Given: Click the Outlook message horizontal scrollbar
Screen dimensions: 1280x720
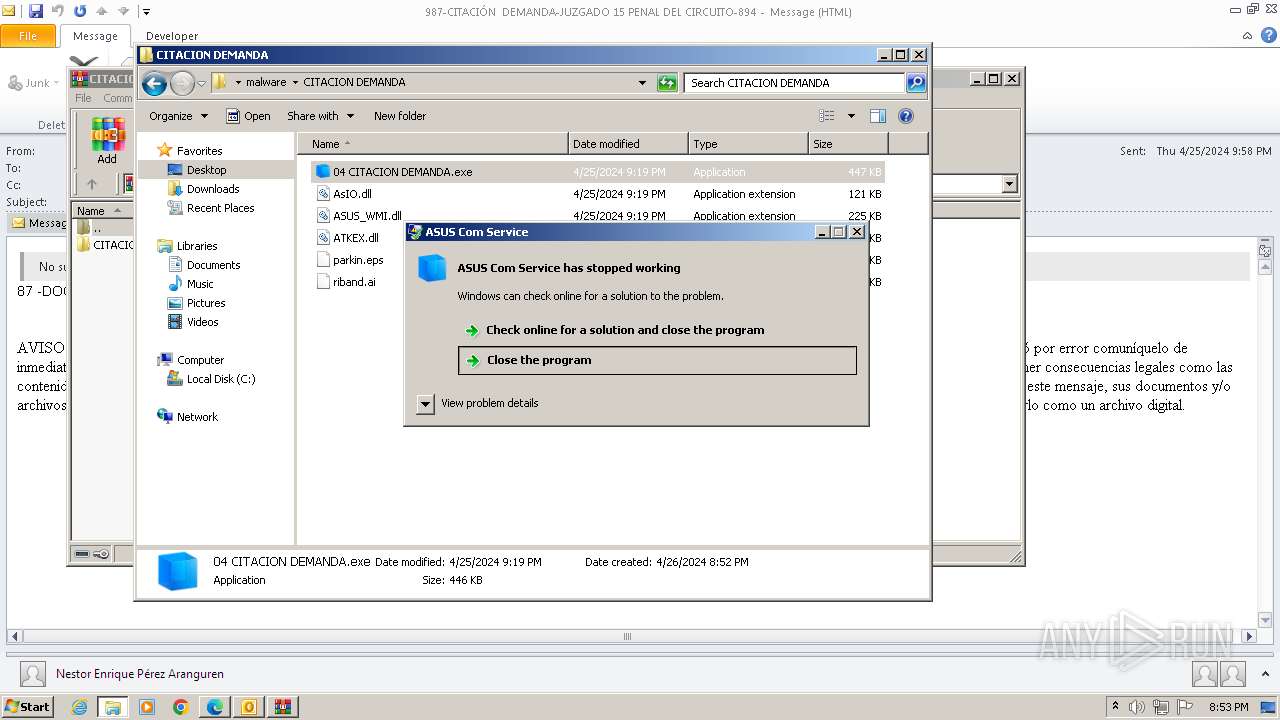Looking at the screenshot, I should pyautogui.click(x=628, y=636).
